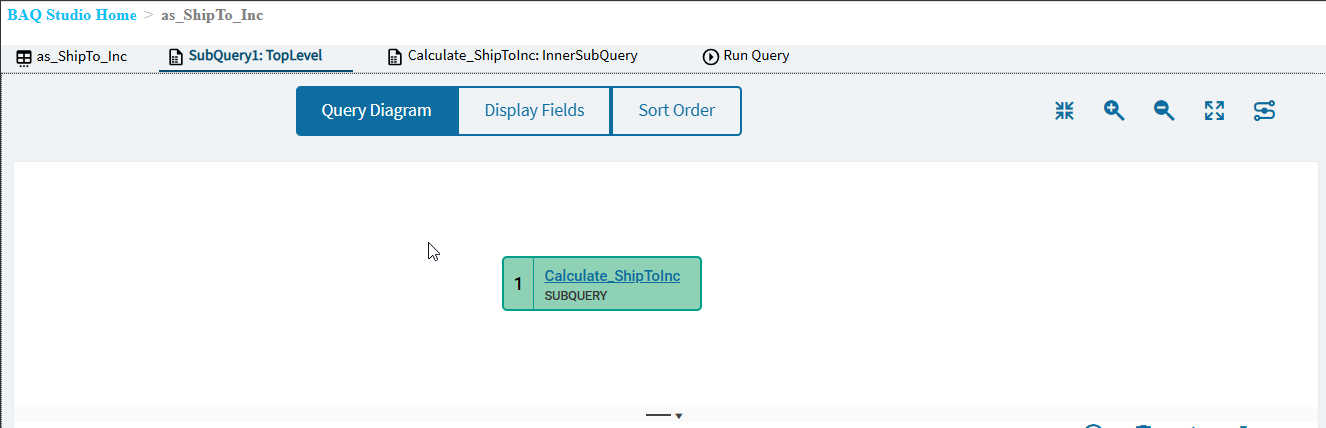1326x428 pixels.
Task: Click the horizontal splitter handle bar
Action: (658, 415)
